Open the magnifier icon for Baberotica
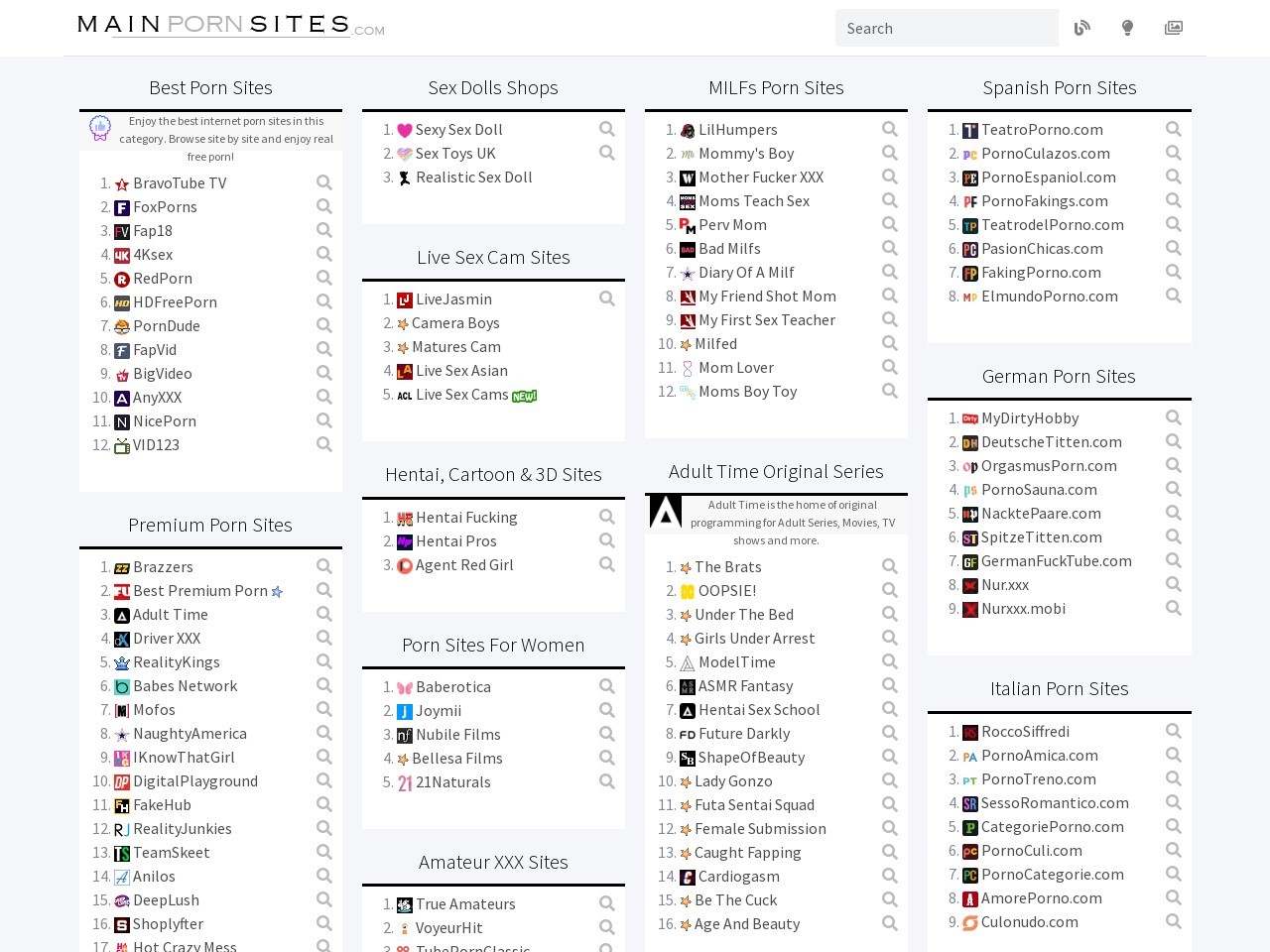 (607, 686)
